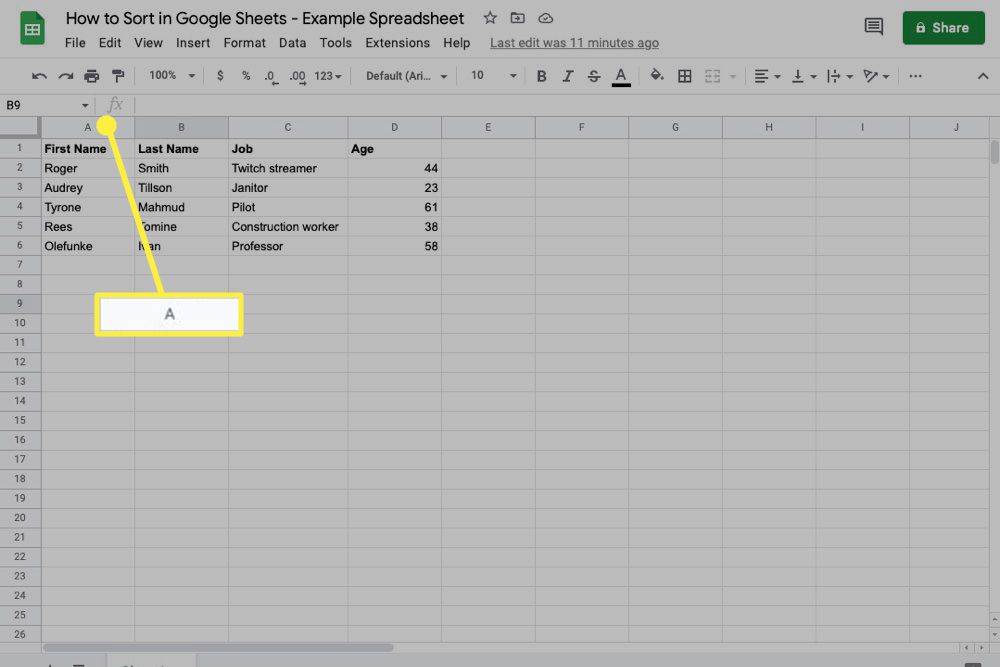Image resolution: width=1000 pixels, height=667 pixels.
Task: Star the spreadsheet
Action: coord(490,18)
